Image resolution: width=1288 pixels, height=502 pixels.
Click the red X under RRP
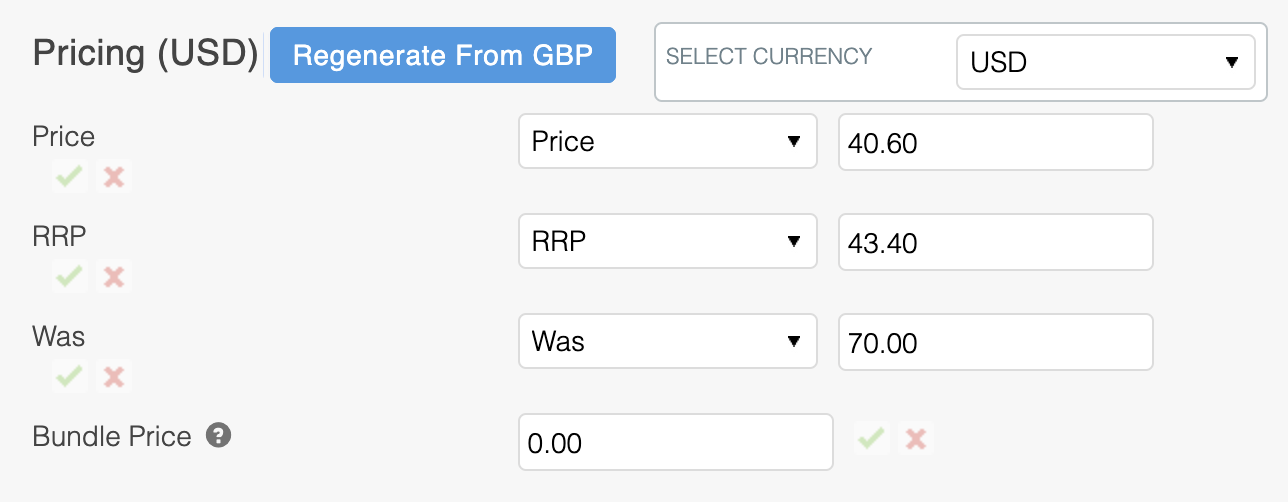point(114,277)
